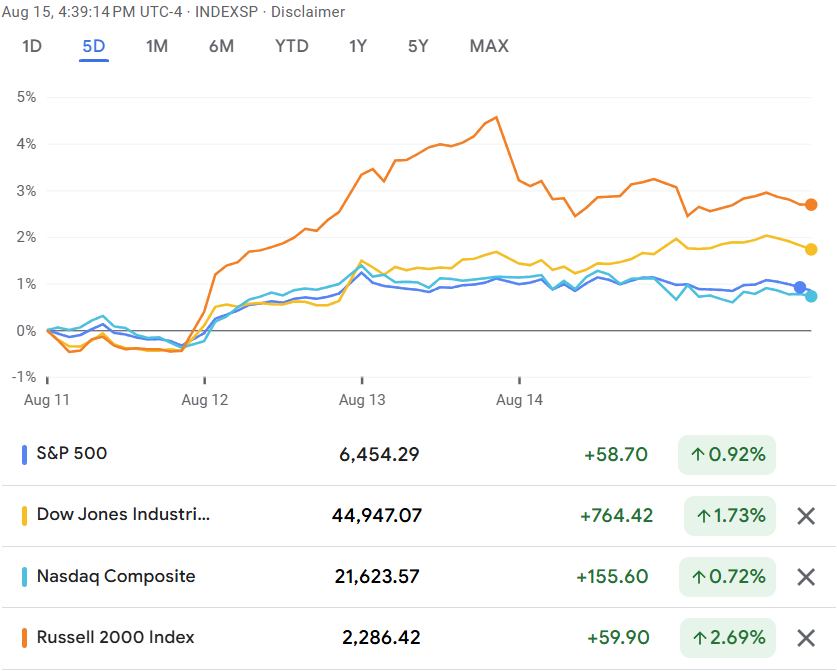Click the Aug 11 axis label
This screenshot has width=837, height=671.
[47, 400]
